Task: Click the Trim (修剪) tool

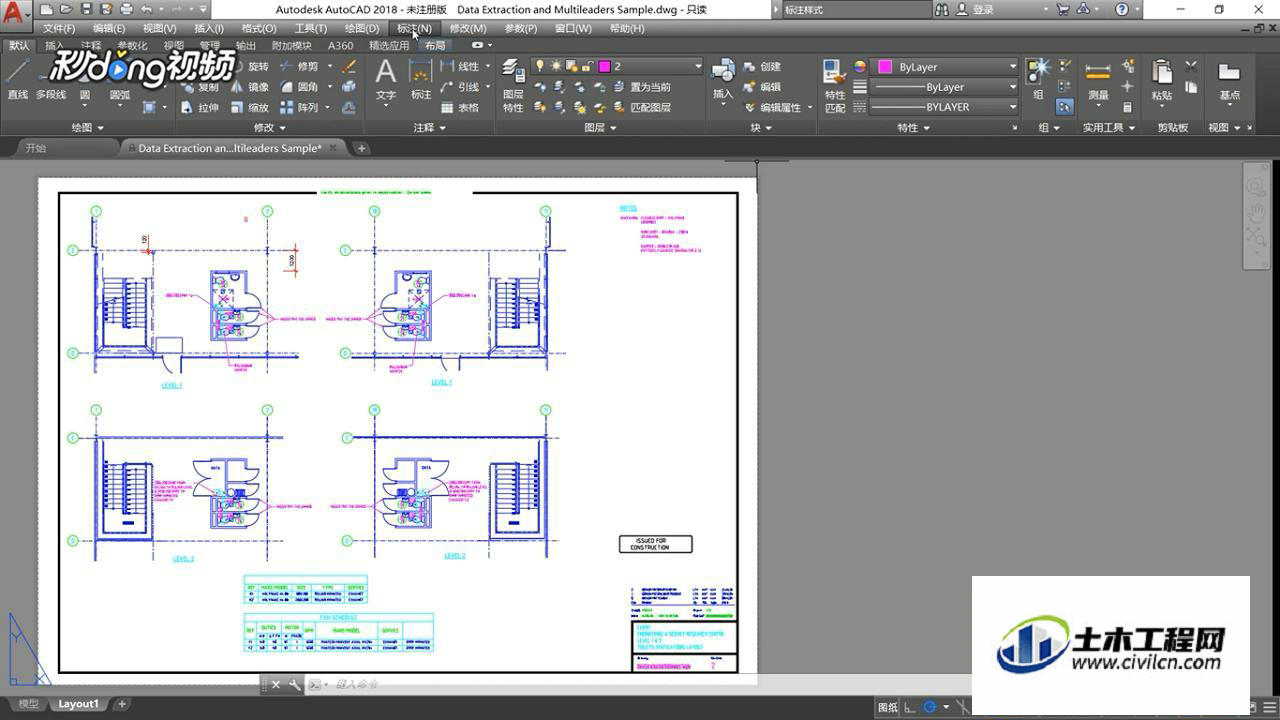Action: [x=299, y=66]
